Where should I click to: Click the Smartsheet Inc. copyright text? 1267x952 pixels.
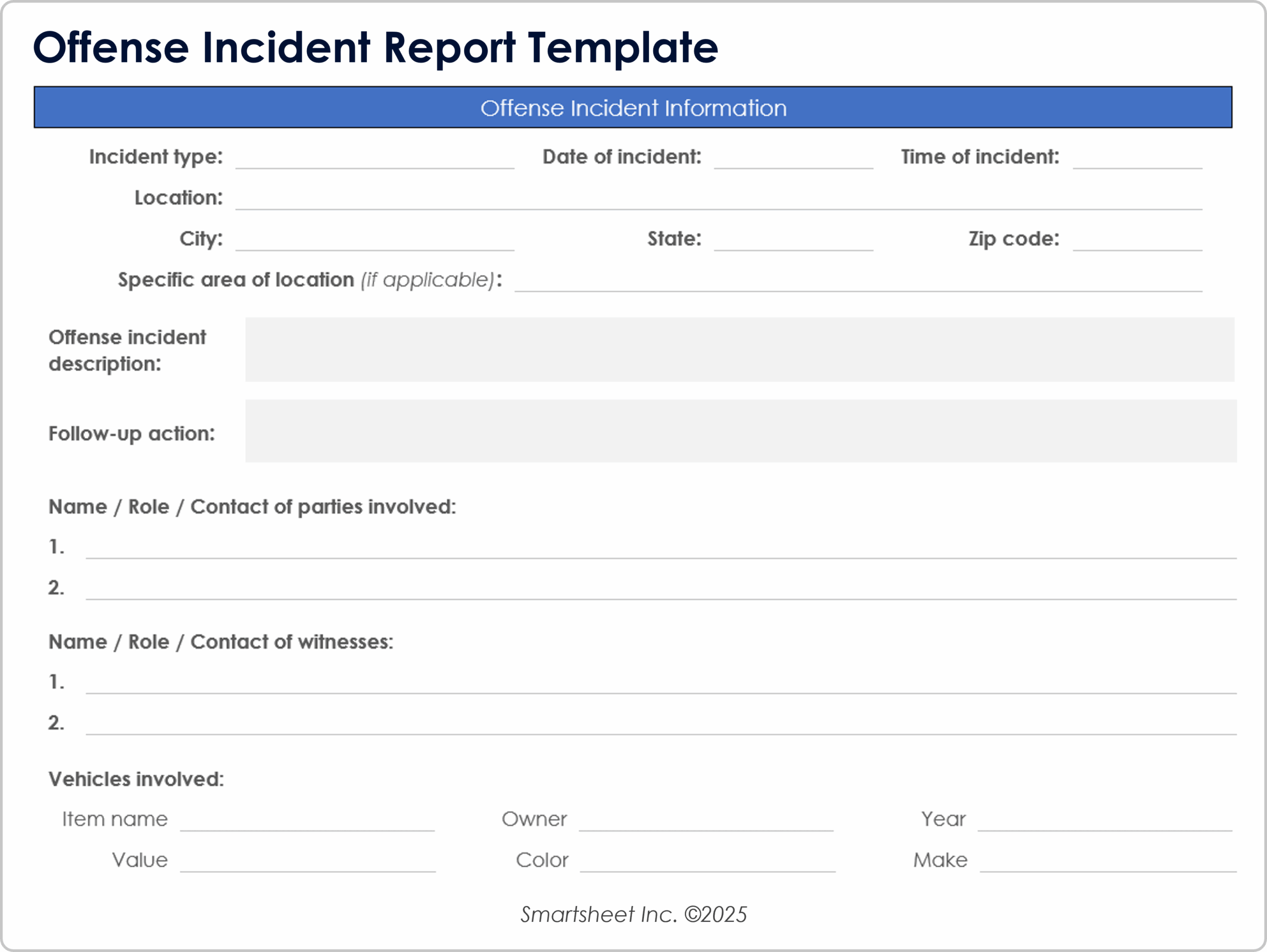point(633,915)
